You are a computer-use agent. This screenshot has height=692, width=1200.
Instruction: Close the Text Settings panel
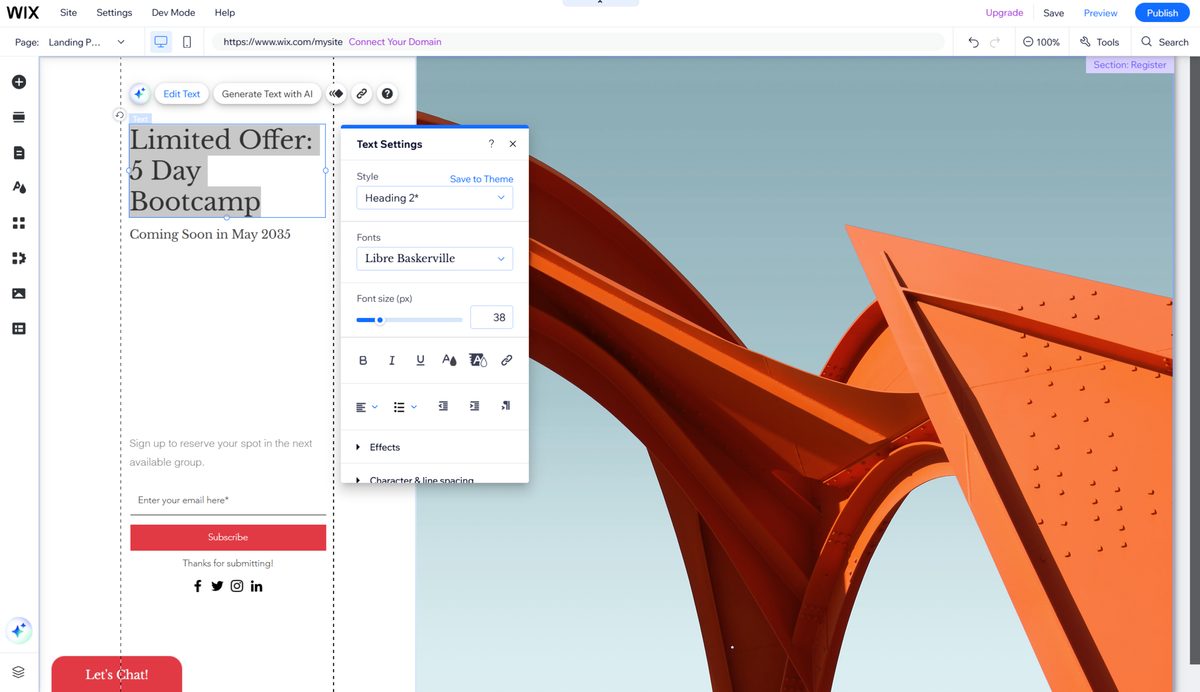point(513,144)
